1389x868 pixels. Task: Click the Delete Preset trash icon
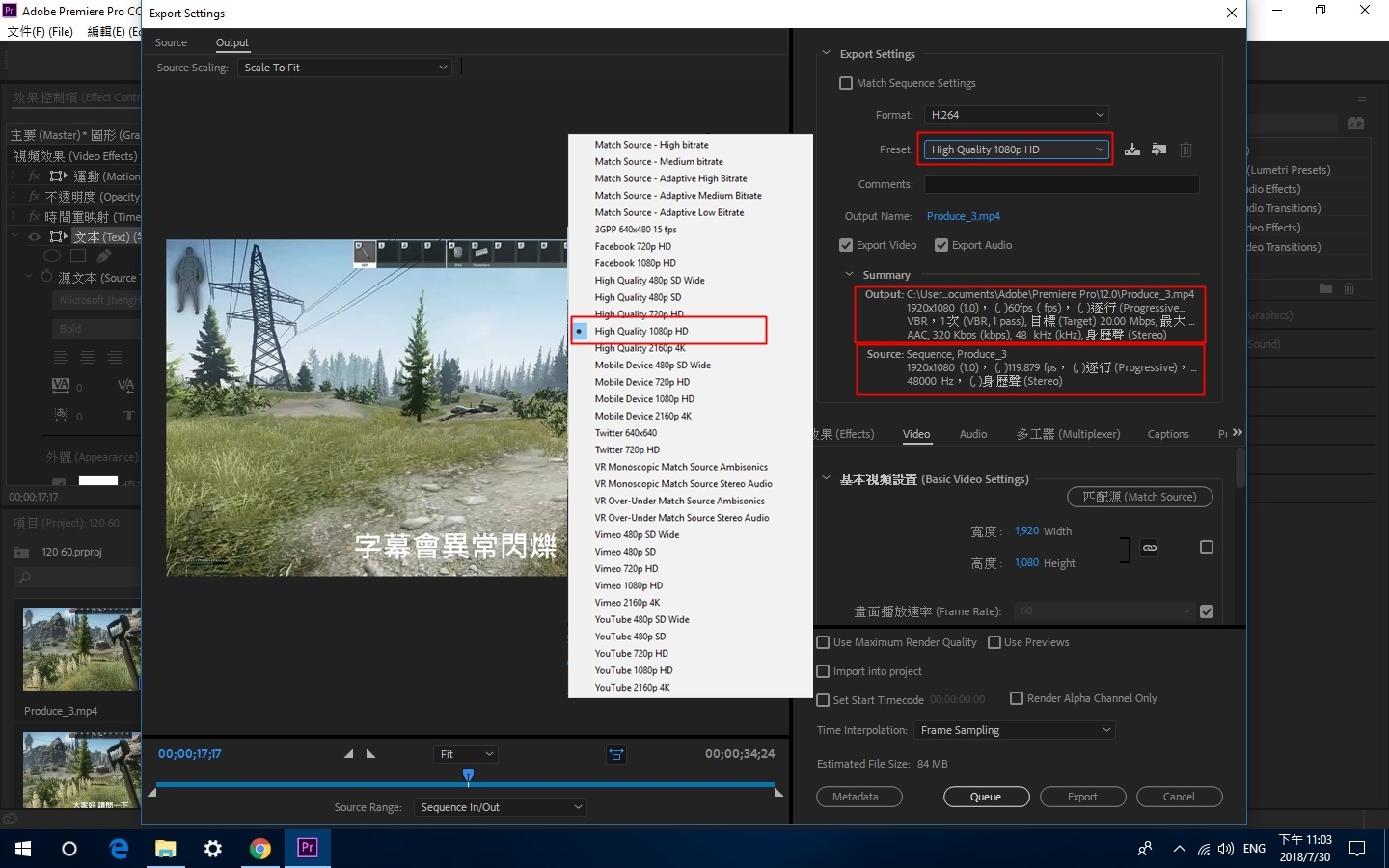[x=1186, y=149]
